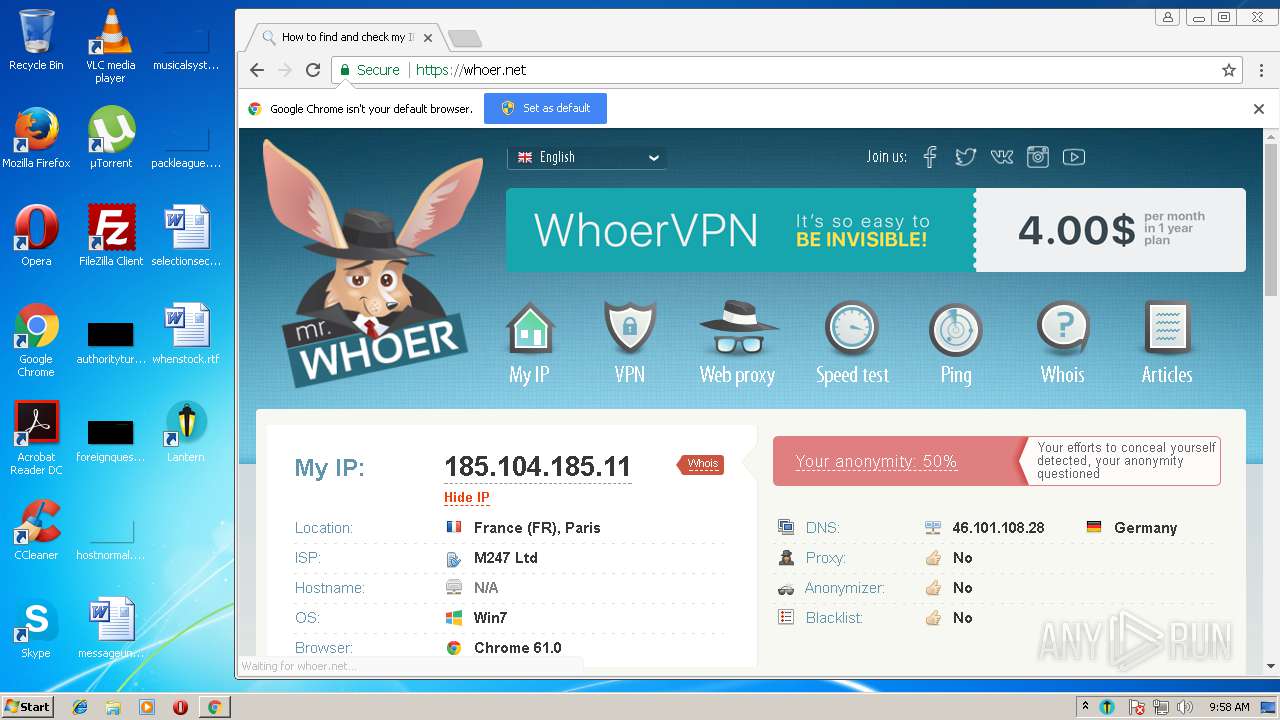Launch Acrobat Reader DC shortcut
Screen dimensions: 1280x720
(36, 438)
